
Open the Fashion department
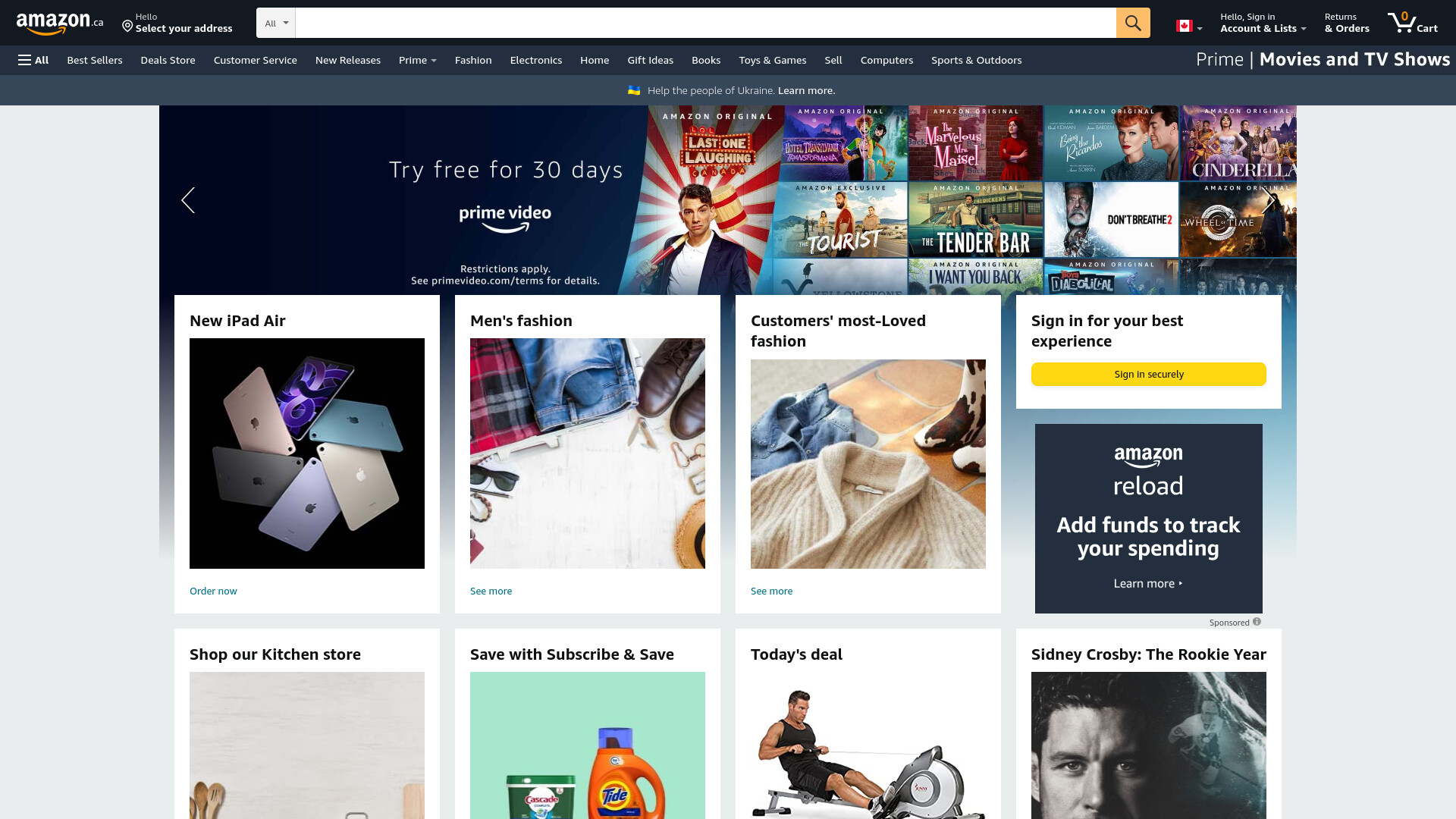coord(473,60)
